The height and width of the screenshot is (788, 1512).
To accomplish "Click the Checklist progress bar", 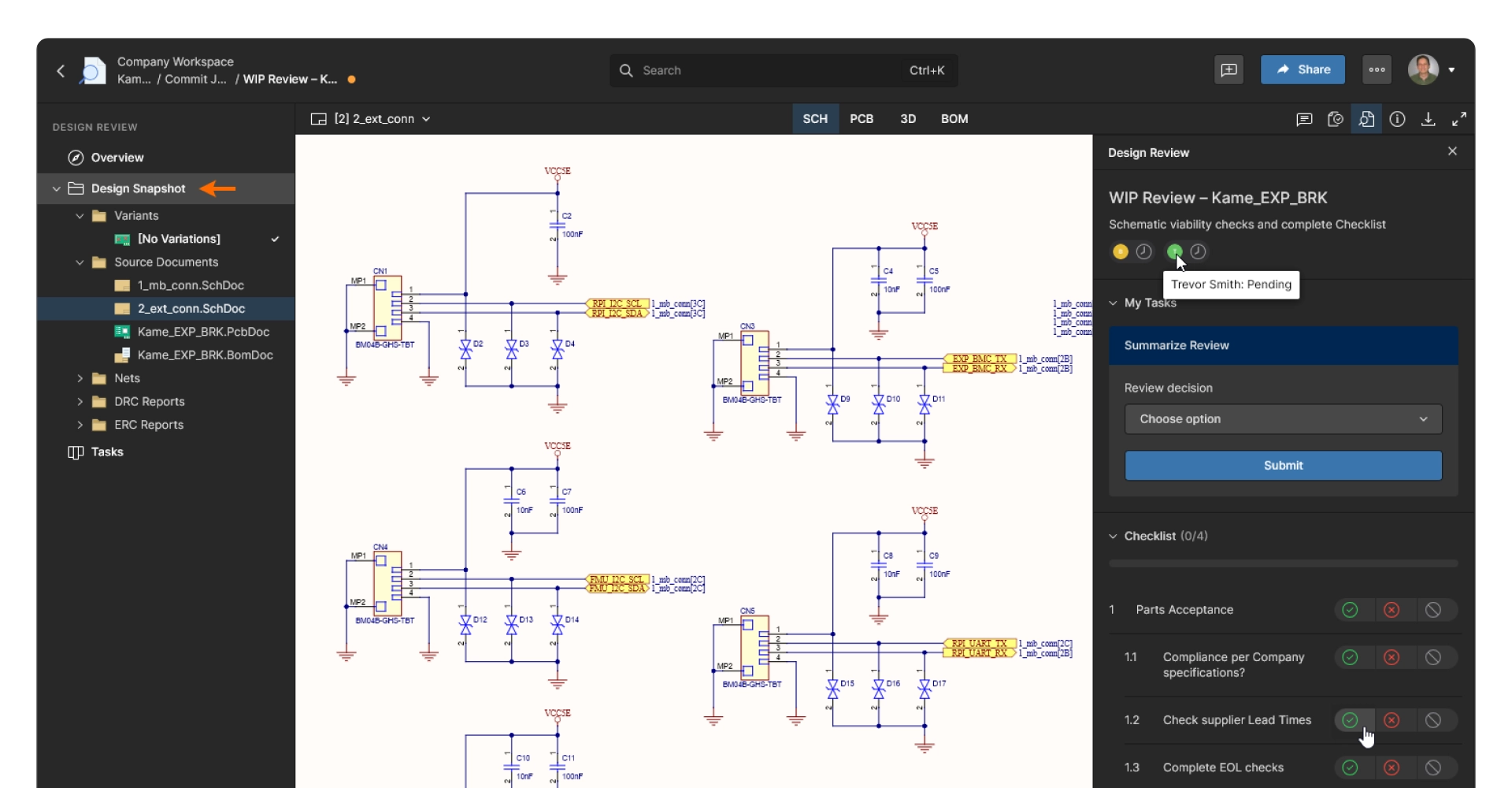I will click(x=1283, y=563).
